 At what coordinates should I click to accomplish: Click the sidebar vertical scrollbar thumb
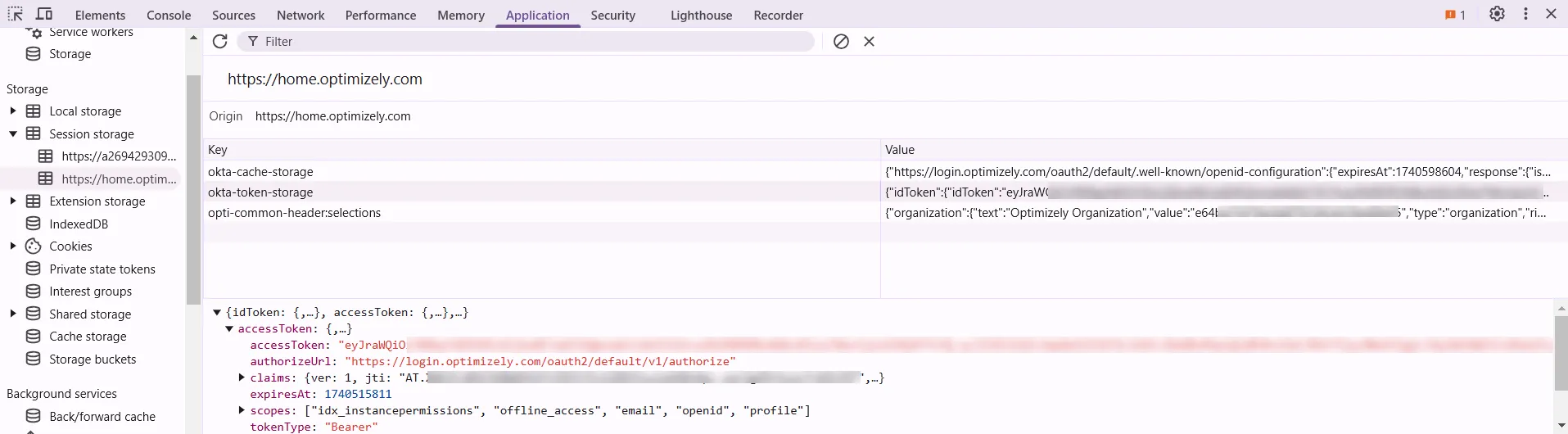(x=193, y=190)
